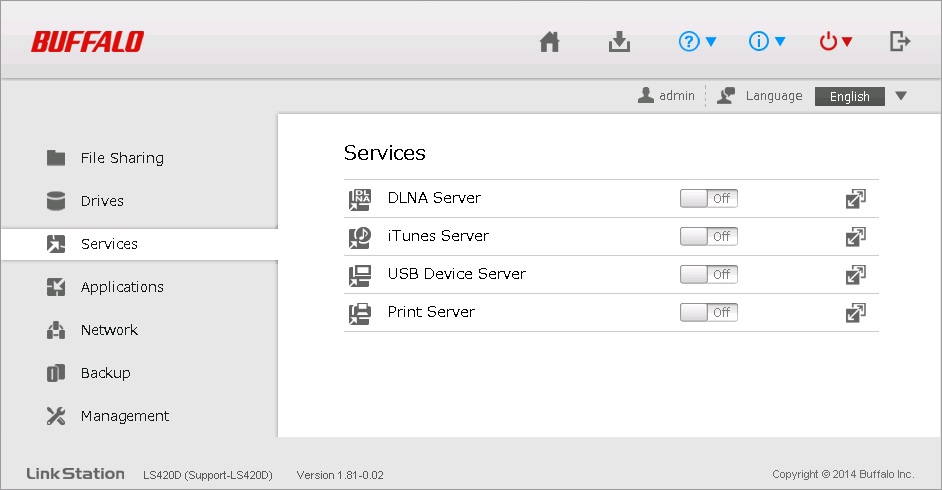Enable the Print Server toggle
Image resolution: width=942 pixels, height=490 pixels.
[x=709, y=313]
